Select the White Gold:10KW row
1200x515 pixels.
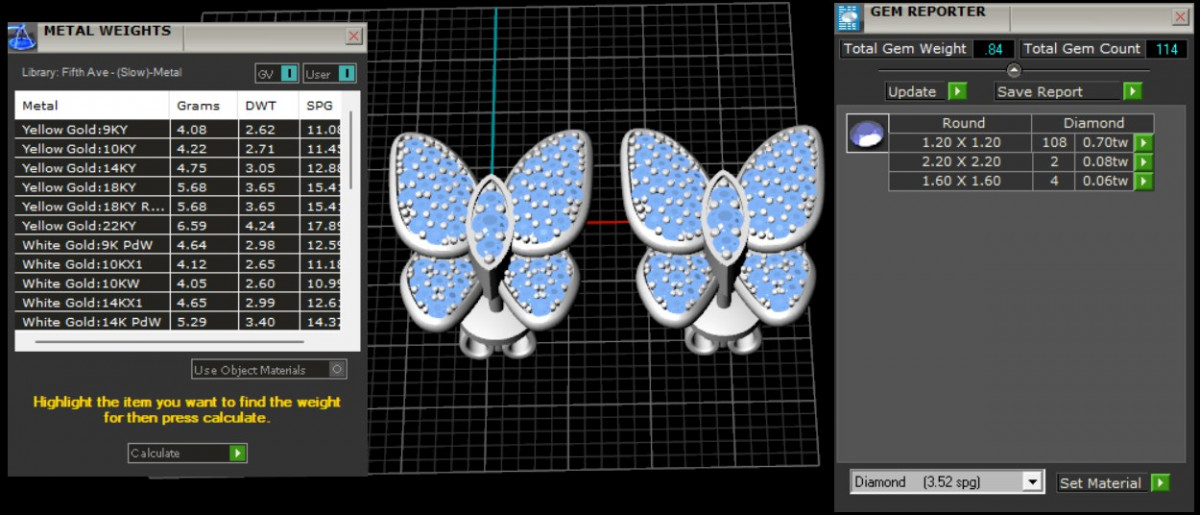pos(178,283)
